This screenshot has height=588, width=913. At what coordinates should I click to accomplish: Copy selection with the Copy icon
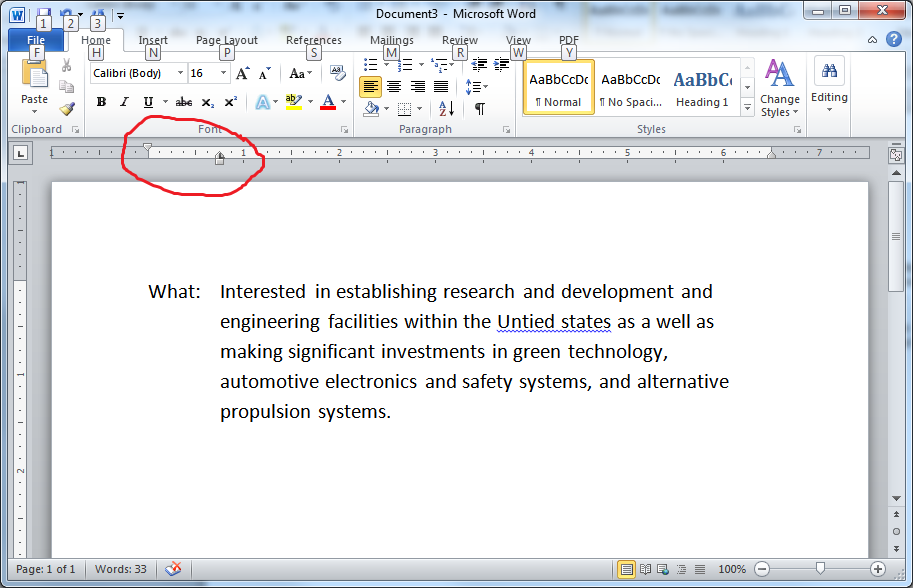coord(67,87)
